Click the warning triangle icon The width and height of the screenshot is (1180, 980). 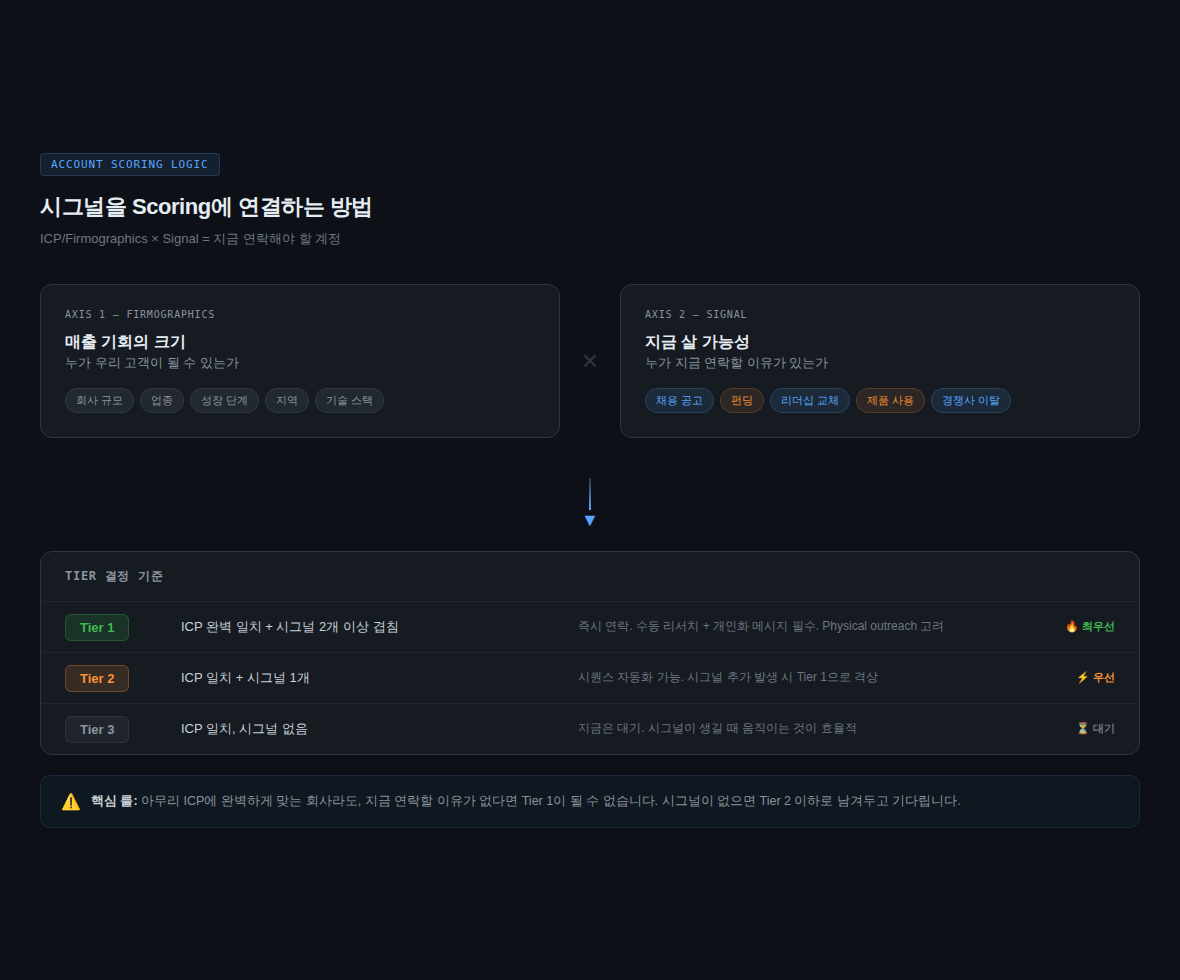[x=71, y=801]
